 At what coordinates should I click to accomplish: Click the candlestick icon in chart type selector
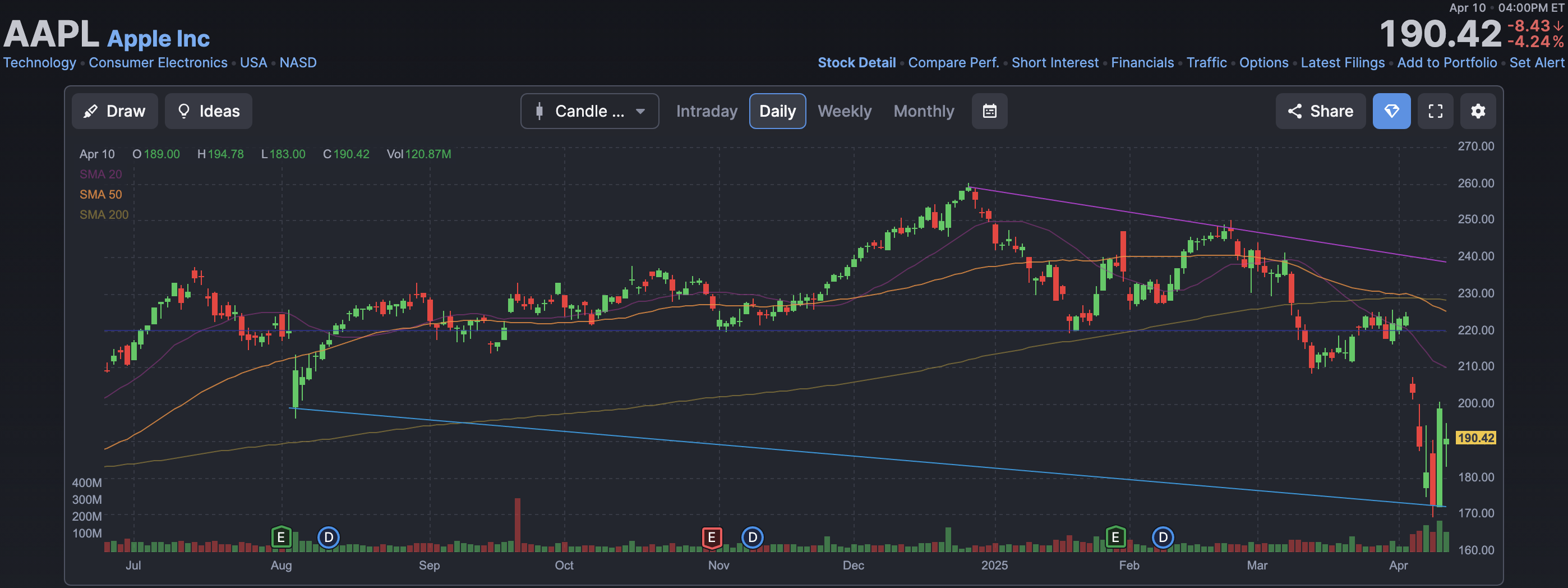[539, 111]
